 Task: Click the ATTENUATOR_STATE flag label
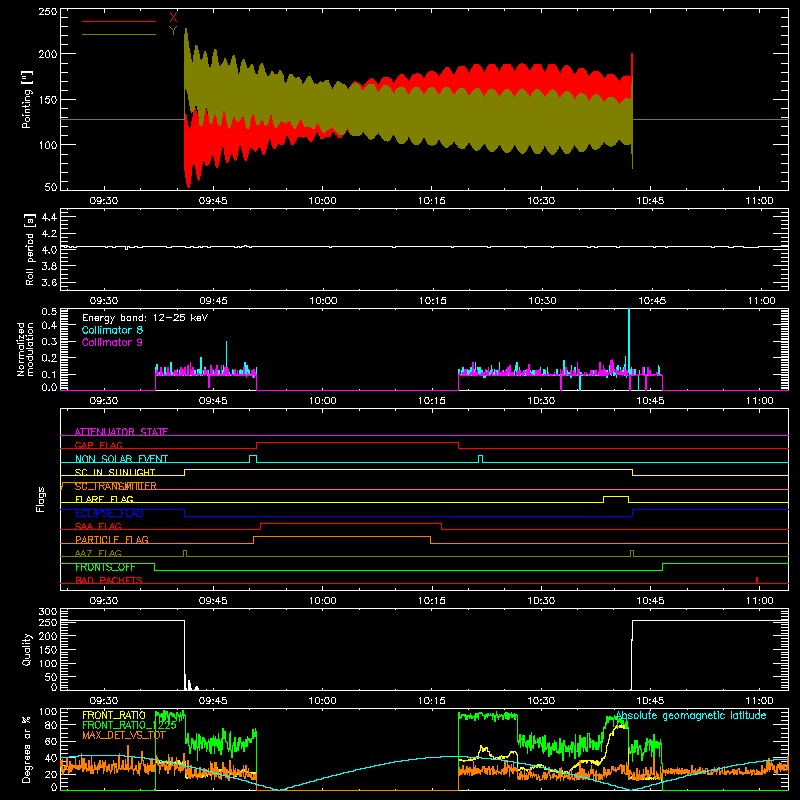(x=121, y=432)
